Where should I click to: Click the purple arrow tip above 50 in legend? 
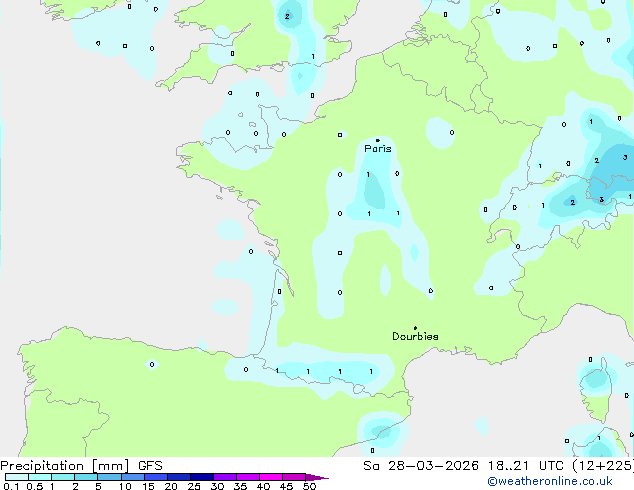317,477
